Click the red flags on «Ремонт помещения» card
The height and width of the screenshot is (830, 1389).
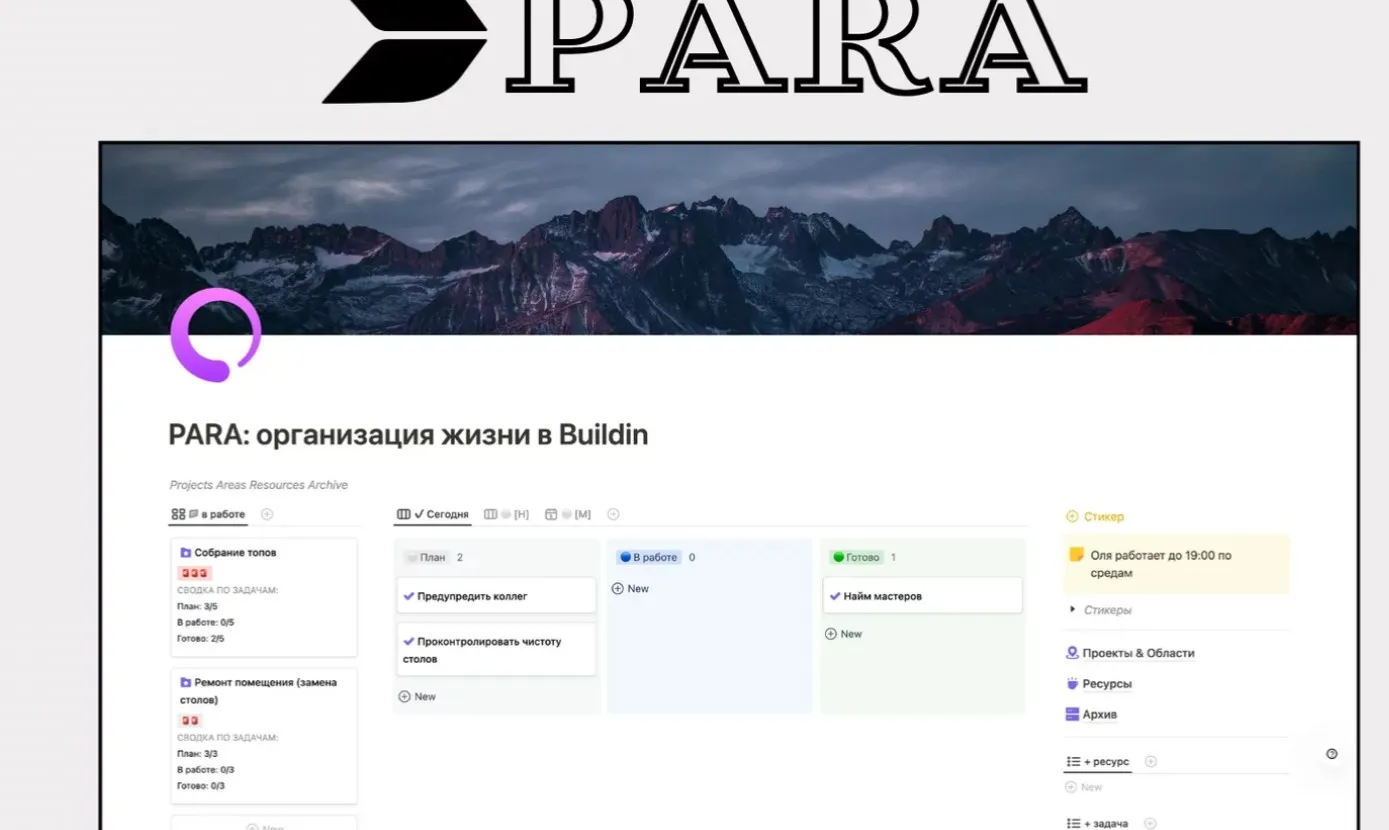pyautogui.click(x=190, y=720)
